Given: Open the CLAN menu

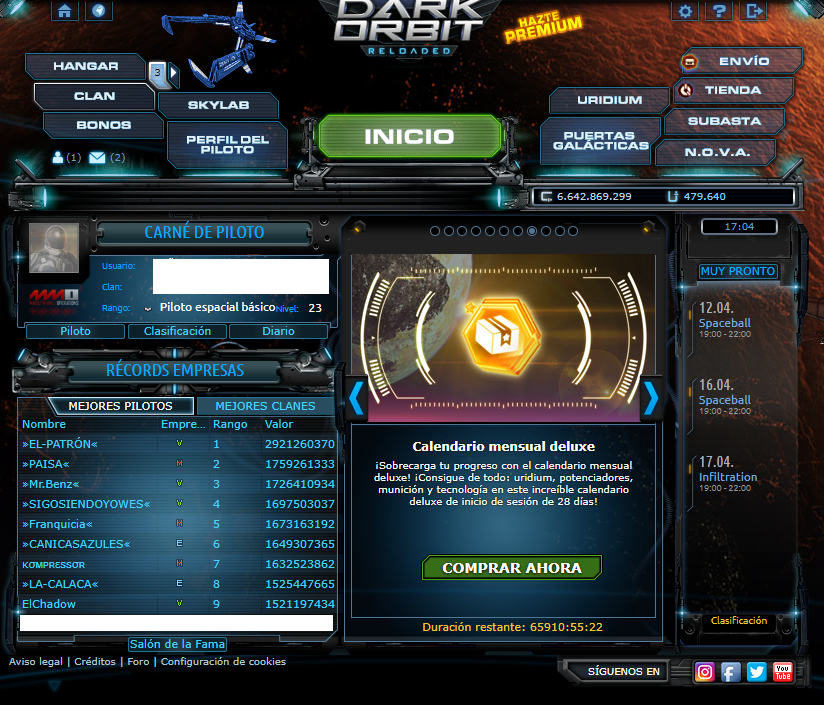Looking at the screenshot, I should click(x=95, y=96).
